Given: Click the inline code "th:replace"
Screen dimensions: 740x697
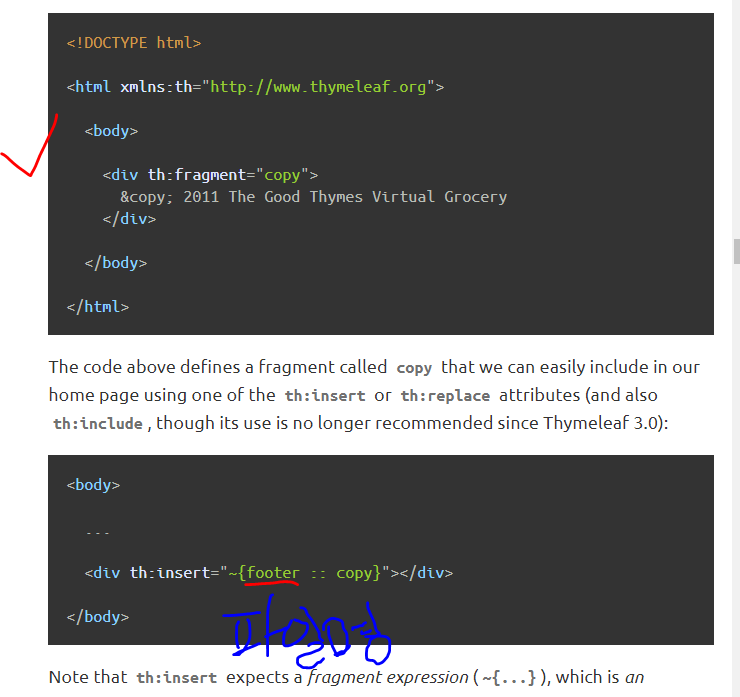Looking at the screenshot, I should pyautogui.click(x=445, y=395).
